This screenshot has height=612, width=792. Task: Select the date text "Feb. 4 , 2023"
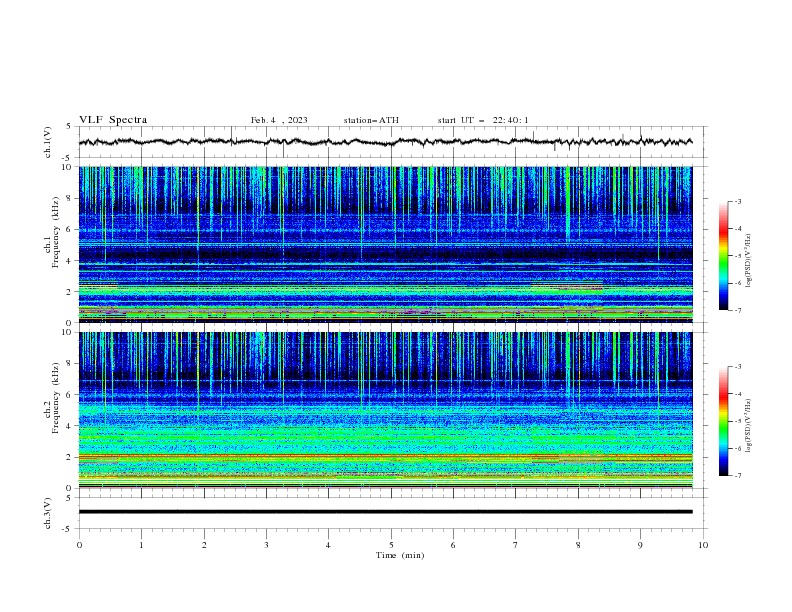pos(279,120)
